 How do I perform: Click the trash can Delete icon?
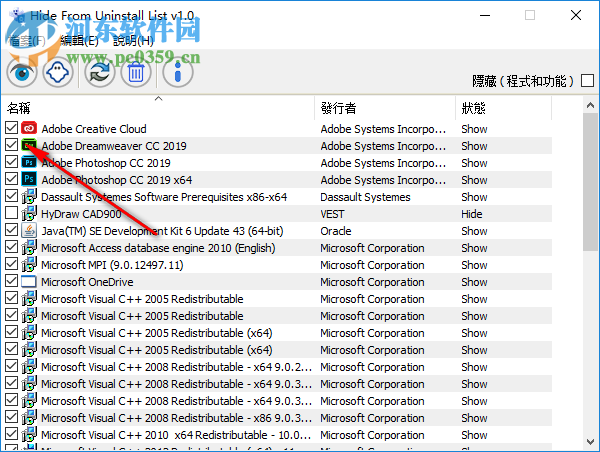coord(136,72)
